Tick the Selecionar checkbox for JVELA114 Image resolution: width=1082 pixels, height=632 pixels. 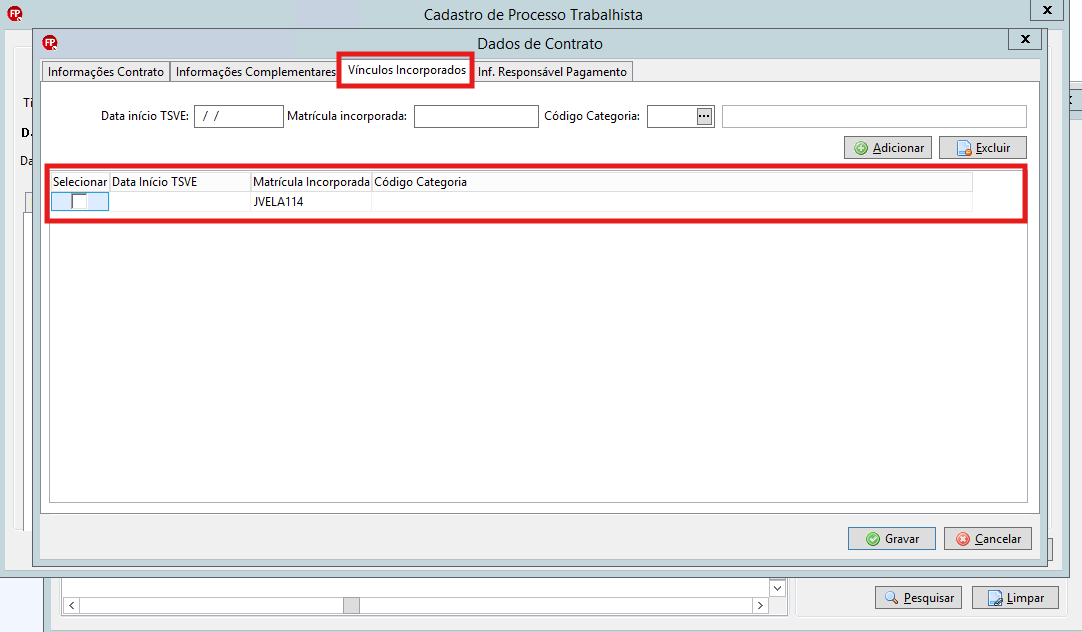coord(80,201)
